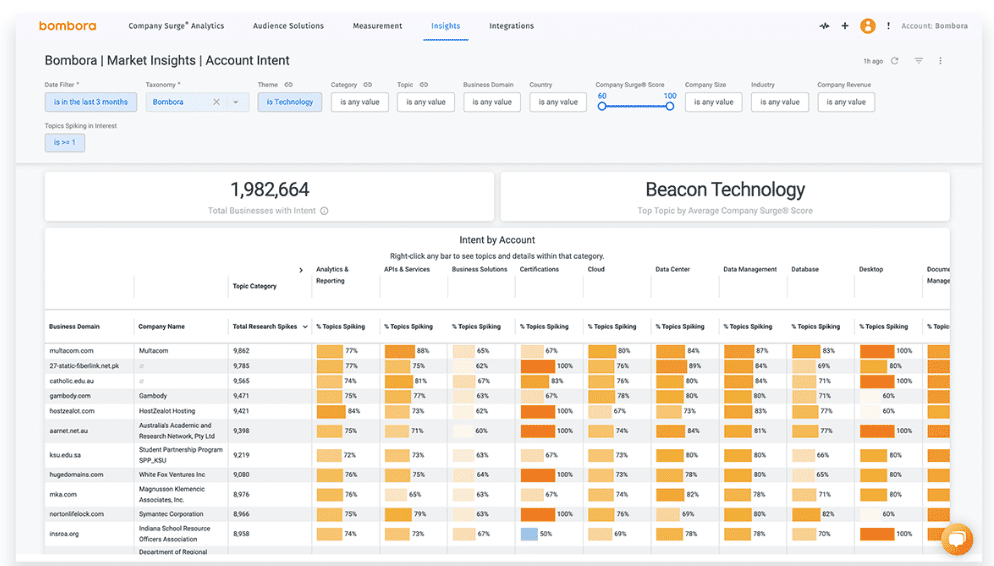The height and width of the screenshot is (566, 994).
Task: Click the 9,862 research spikes value
Action: [241, 351]
